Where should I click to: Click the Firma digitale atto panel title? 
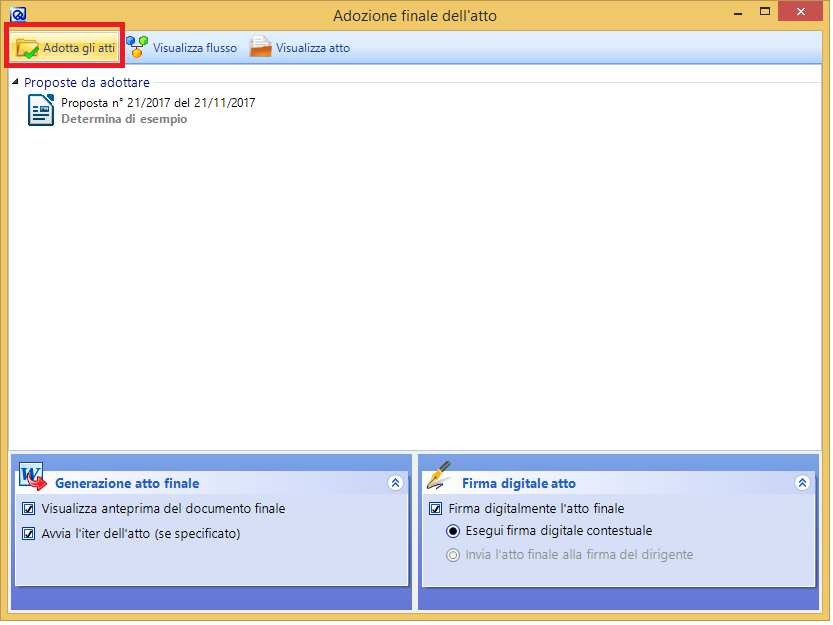[x=520, y=484]
